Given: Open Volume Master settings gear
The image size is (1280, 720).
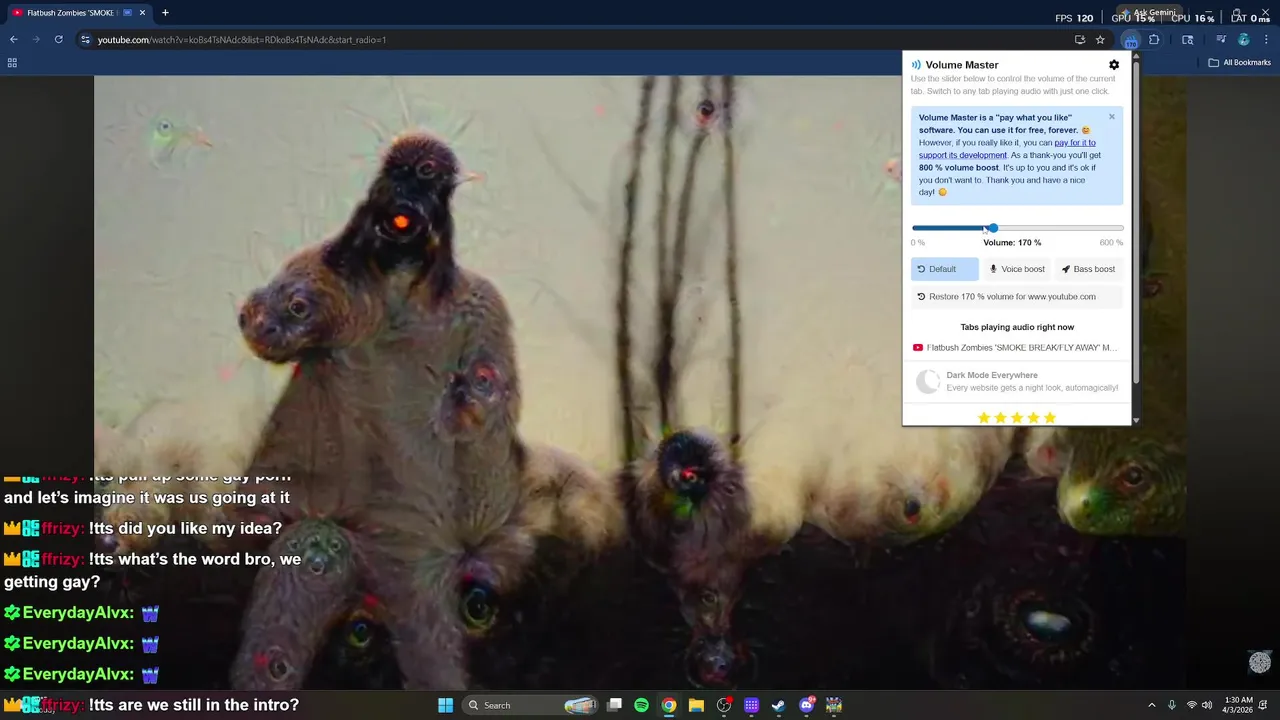Looking at the screenshot, I should pos(1114,65).
